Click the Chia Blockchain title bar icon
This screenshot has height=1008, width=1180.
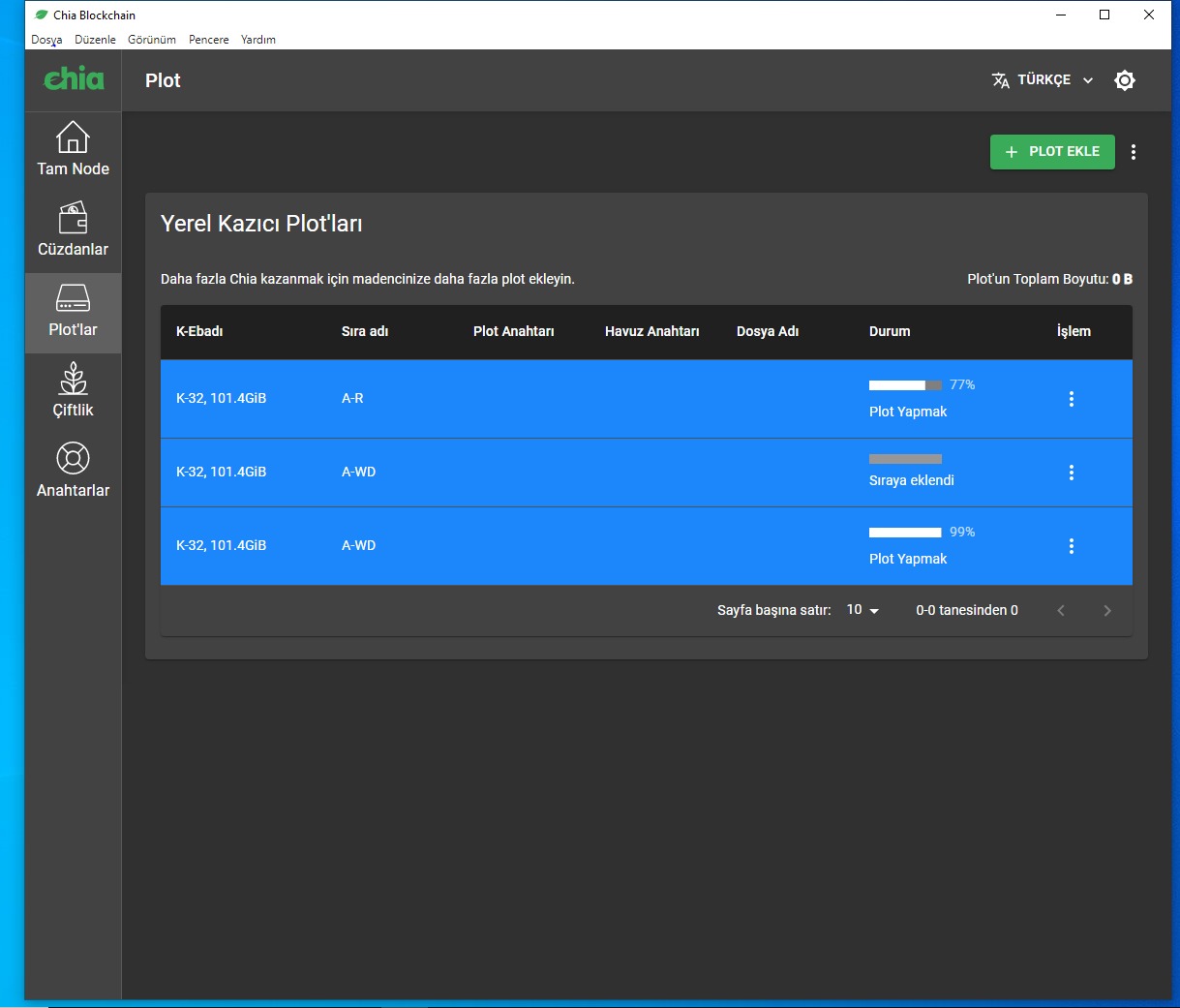[41, 15]
